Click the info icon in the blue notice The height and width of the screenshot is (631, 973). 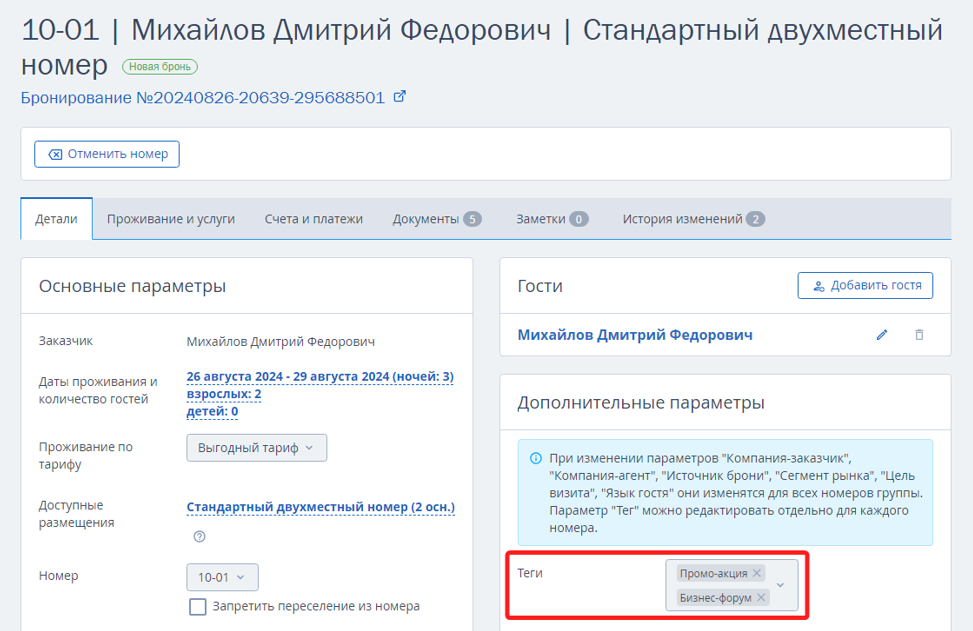click(x=536, y=459)
